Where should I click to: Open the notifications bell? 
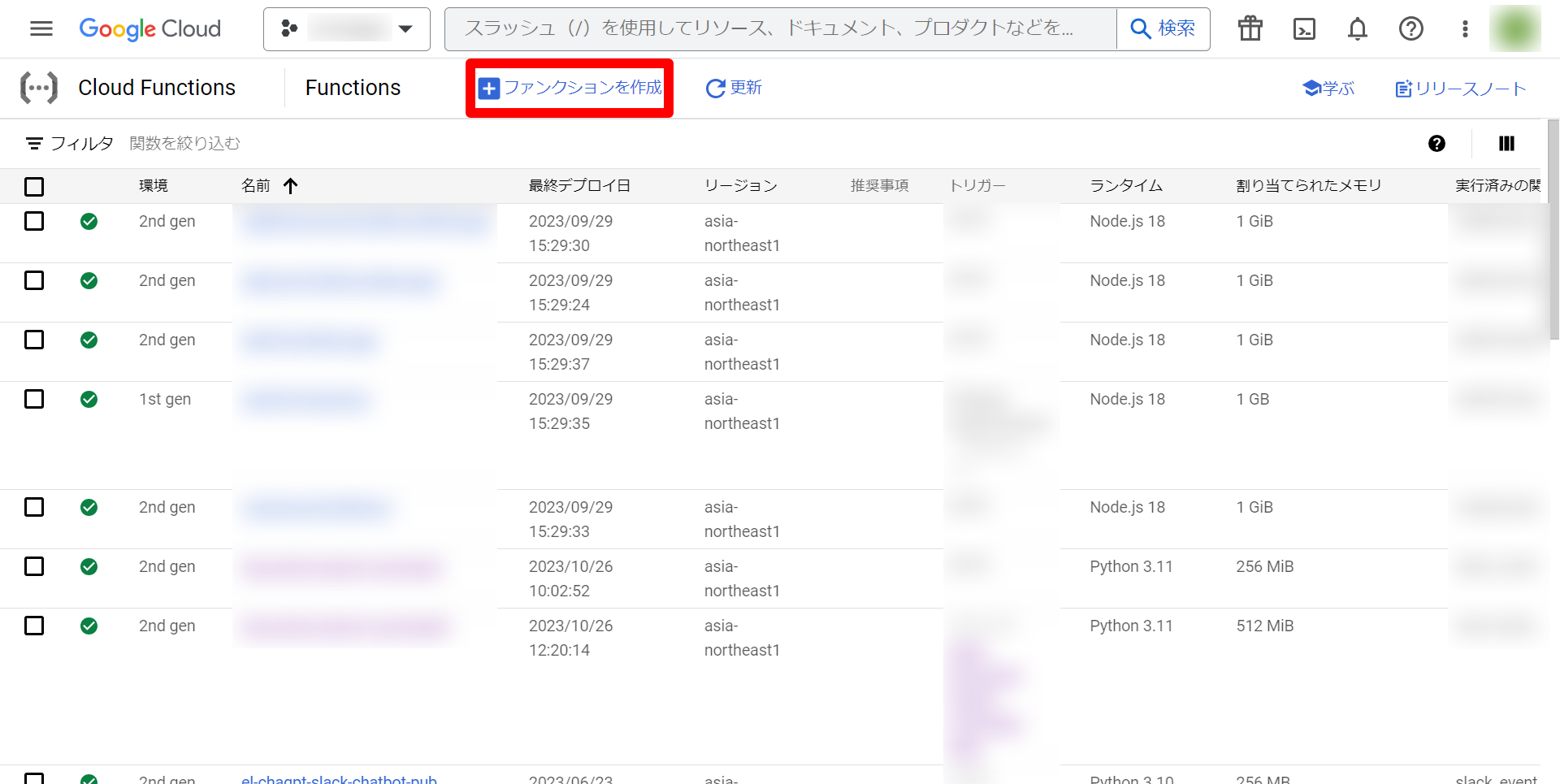[1358, 29]
